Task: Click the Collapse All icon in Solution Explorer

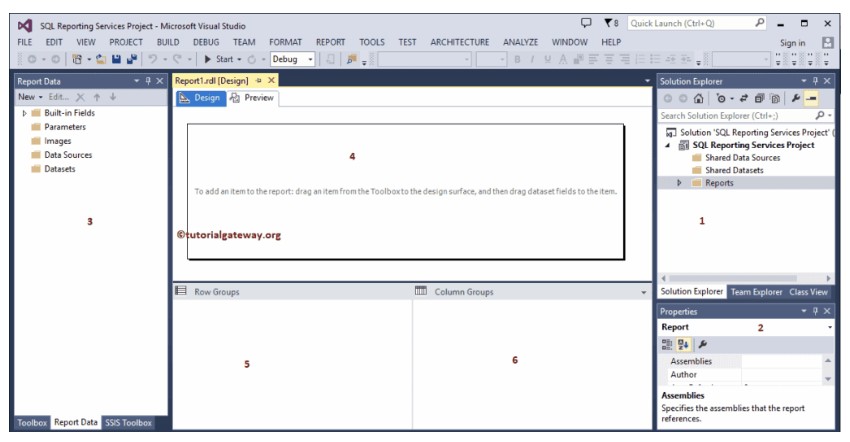Action: [759, 98]
